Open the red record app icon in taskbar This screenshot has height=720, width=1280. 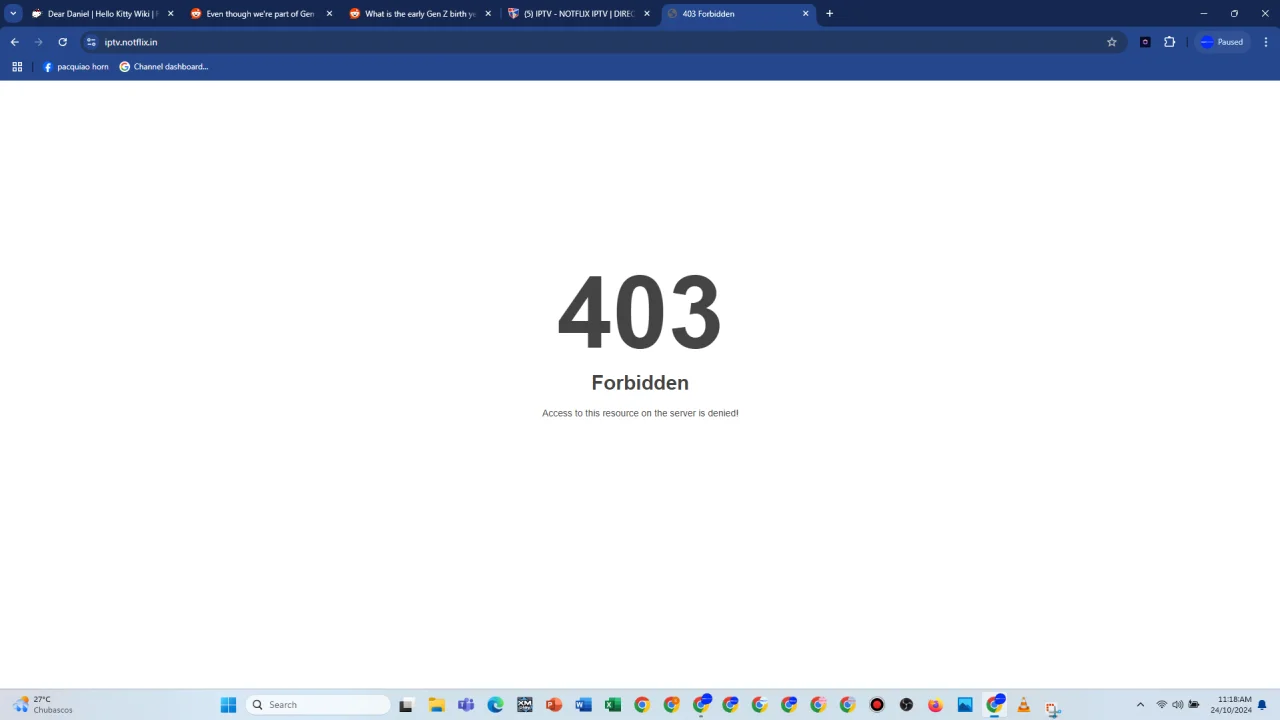877,705
